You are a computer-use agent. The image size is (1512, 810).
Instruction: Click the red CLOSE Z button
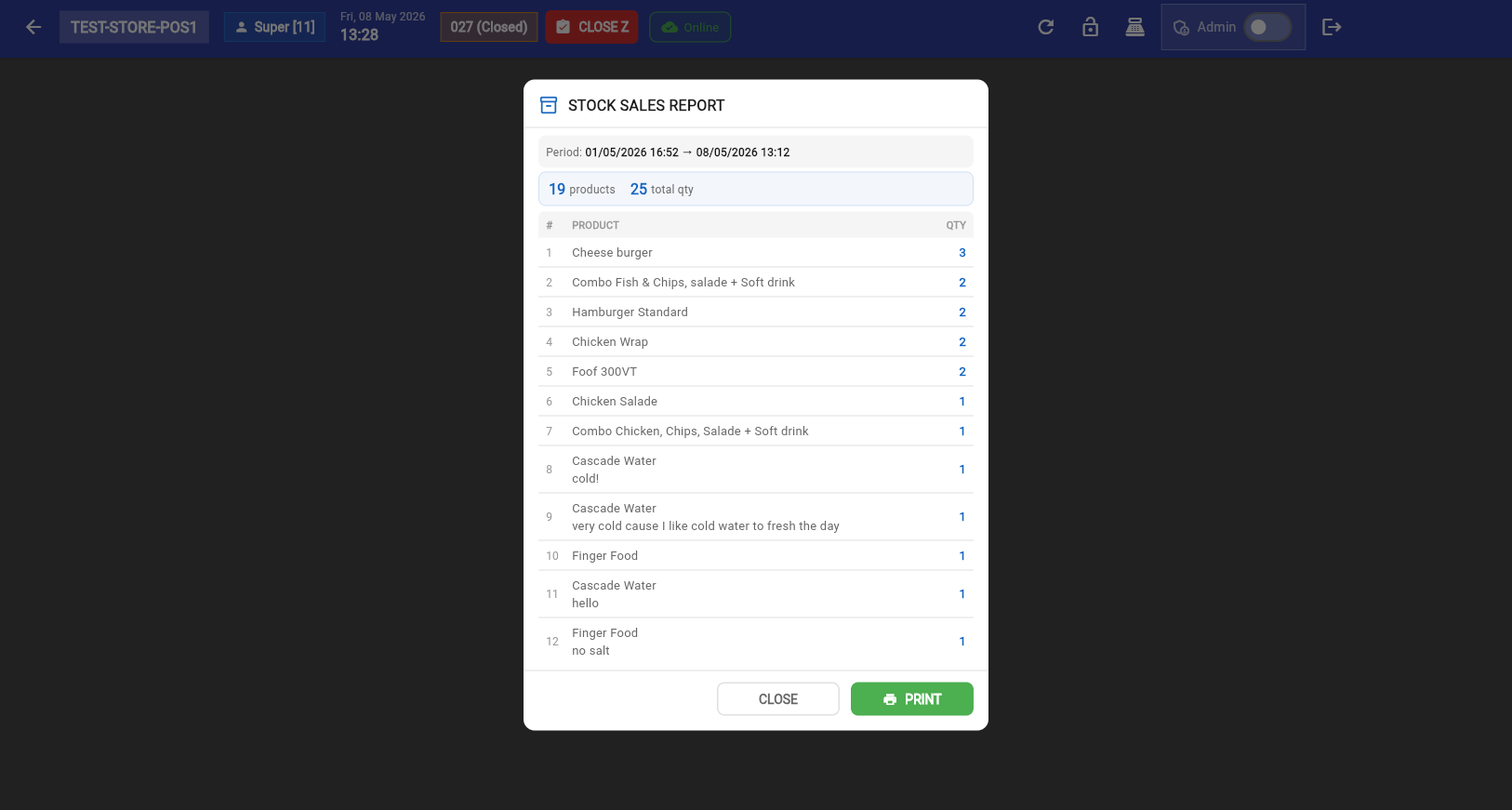592,27
